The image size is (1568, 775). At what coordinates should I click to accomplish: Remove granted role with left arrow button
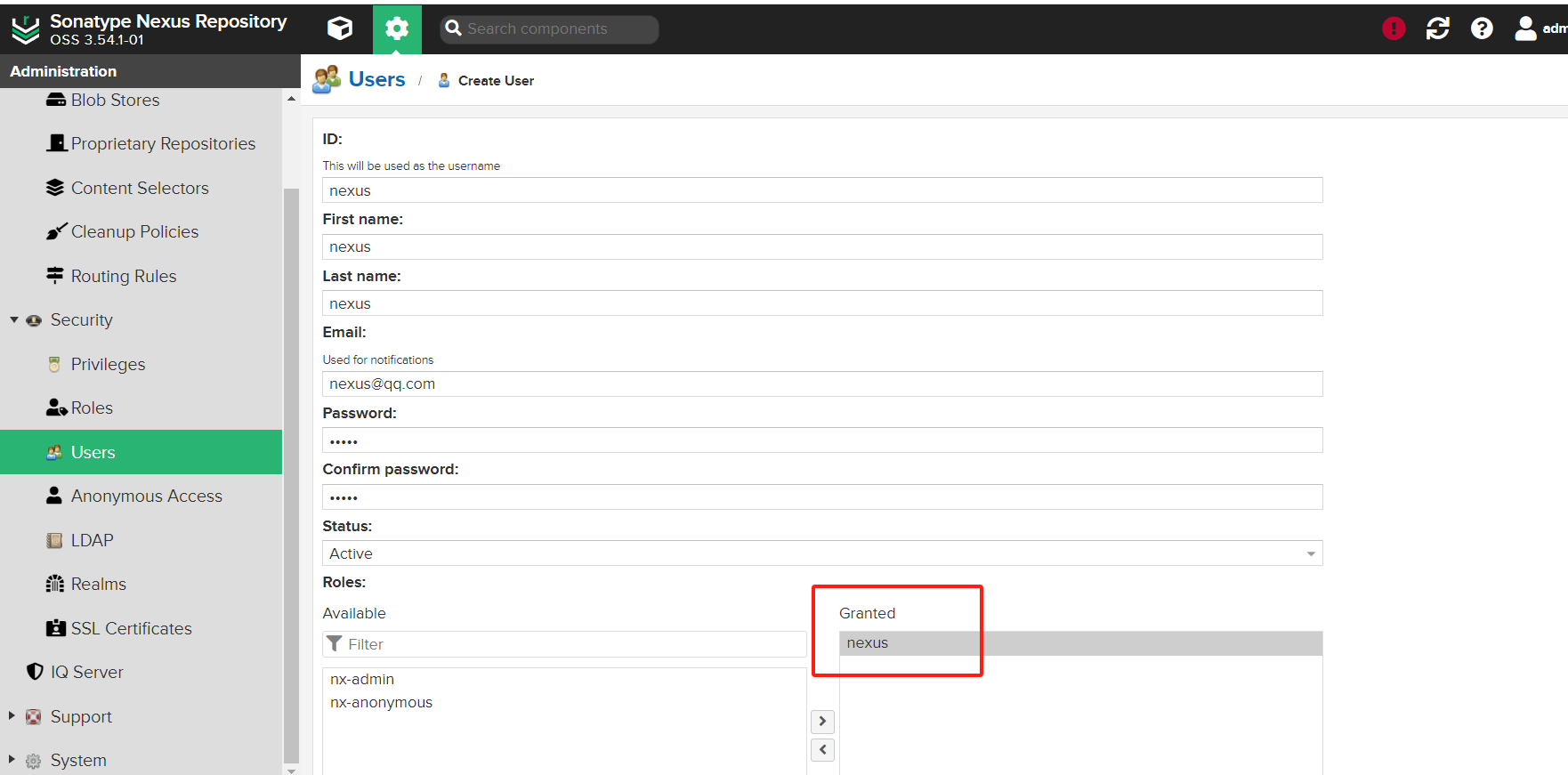coord(822,750)
